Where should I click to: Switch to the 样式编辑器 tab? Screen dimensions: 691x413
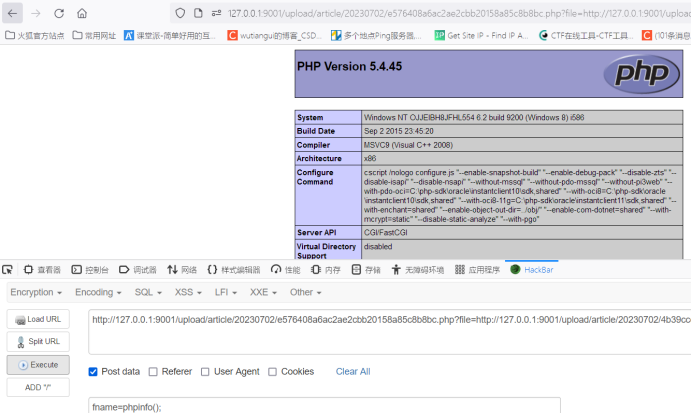click(234, 270)
